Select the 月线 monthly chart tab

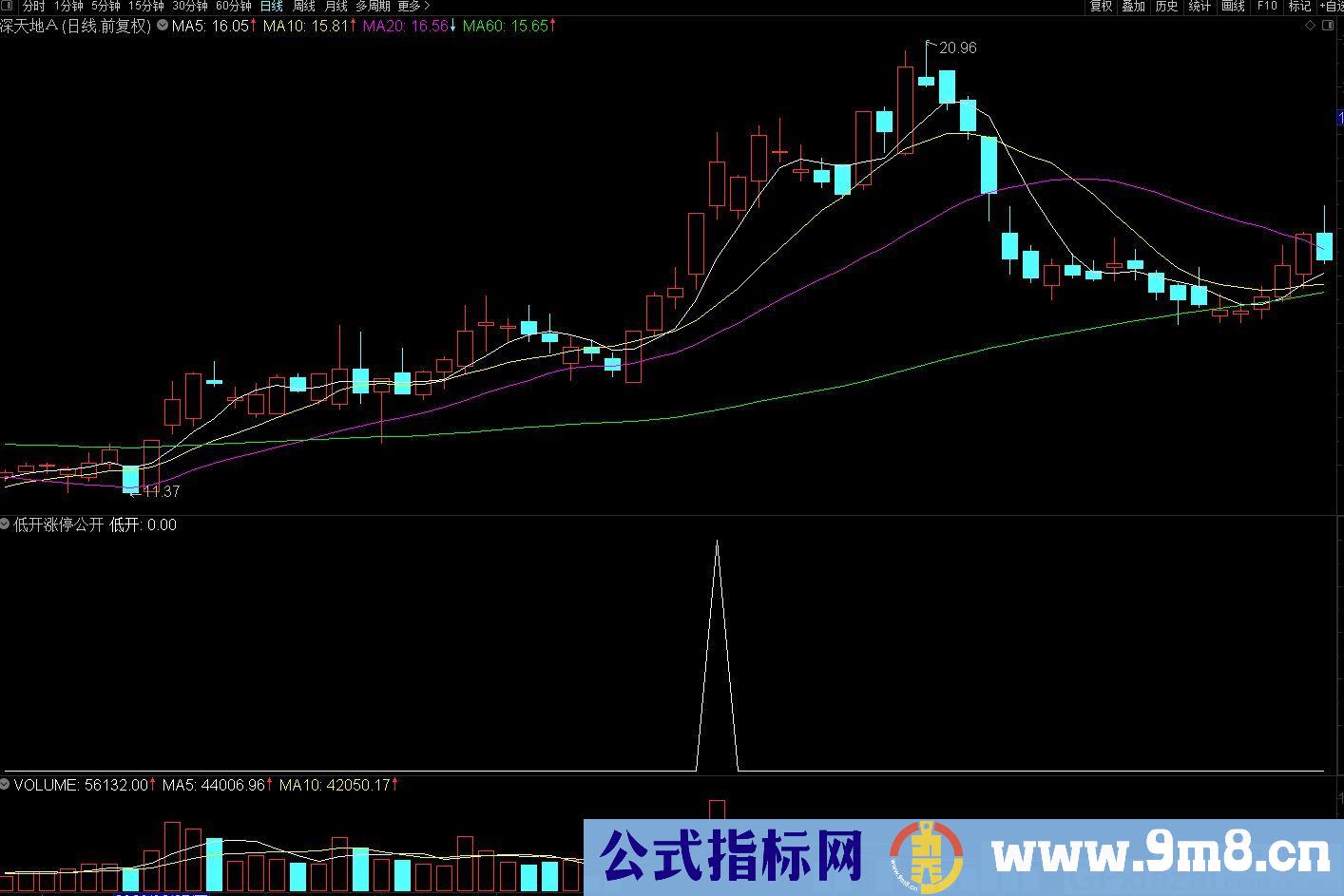tap(336, 6)
